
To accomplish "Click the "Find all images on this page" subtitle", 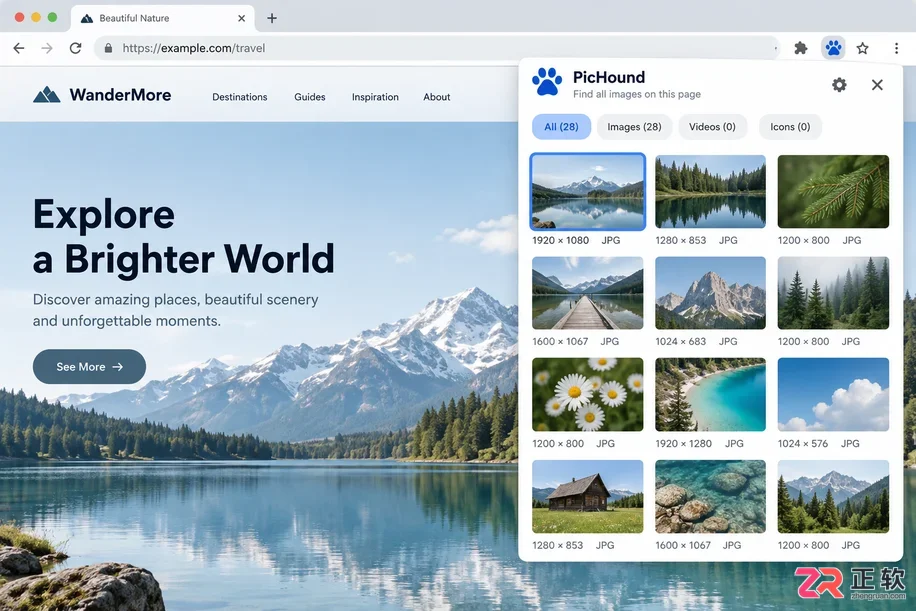I will (x=637, y=94).
